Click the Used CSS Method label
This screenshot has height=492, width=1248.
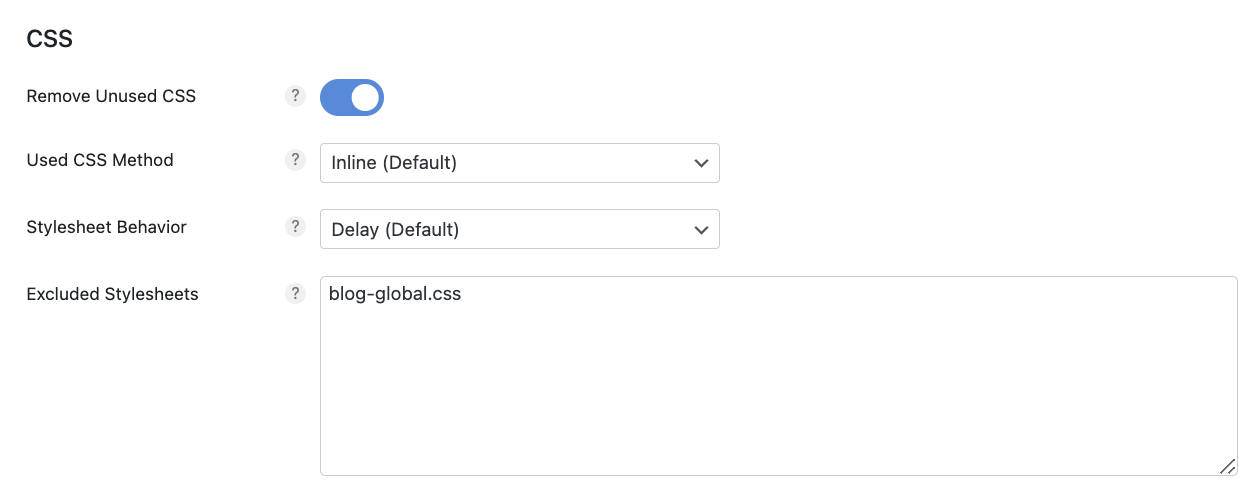point(100,160)
